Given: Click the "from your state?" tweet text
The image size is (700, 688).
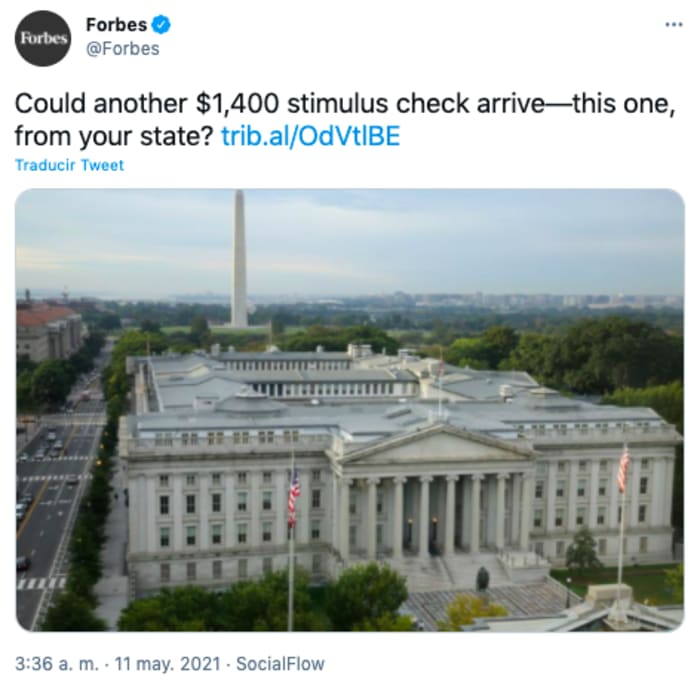Looking at the screenshot, I should pos(115,136).
